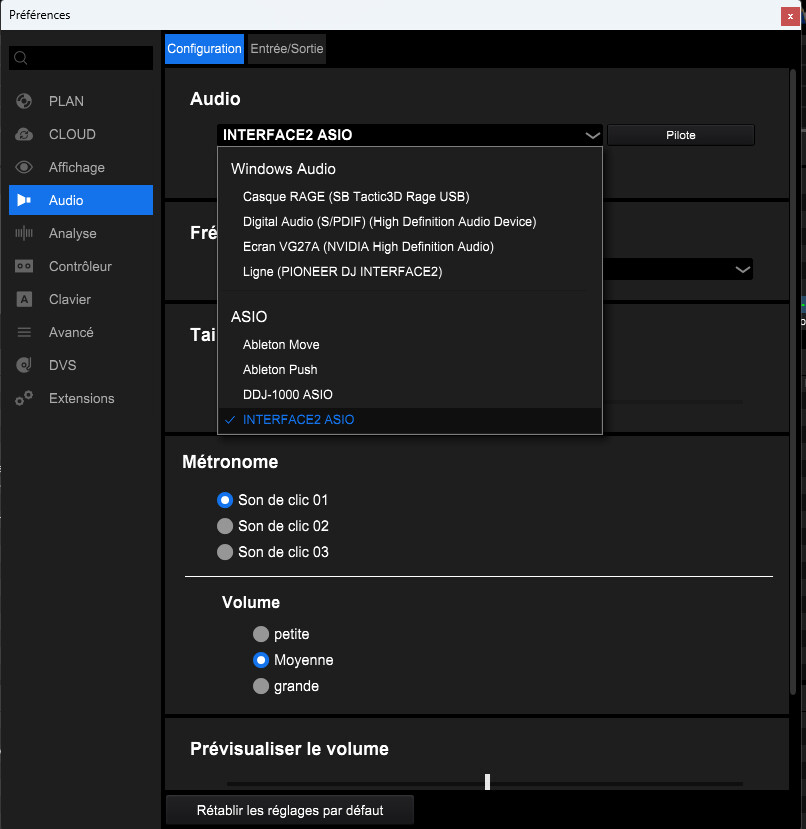This screenshot has height=829, width=806.
Task: Select Son de clic 01 radio
Action: tap(225, 500)
